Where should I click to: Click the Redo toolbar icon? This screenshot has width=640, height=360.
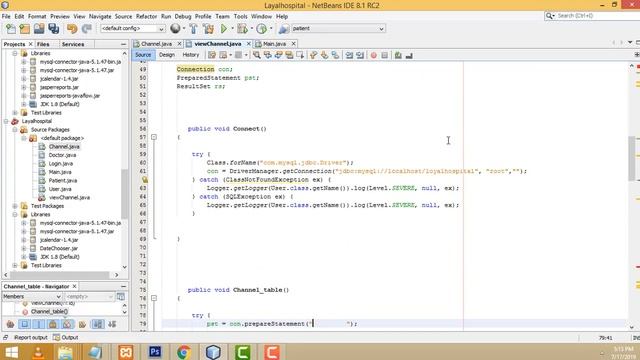(87, 29)
